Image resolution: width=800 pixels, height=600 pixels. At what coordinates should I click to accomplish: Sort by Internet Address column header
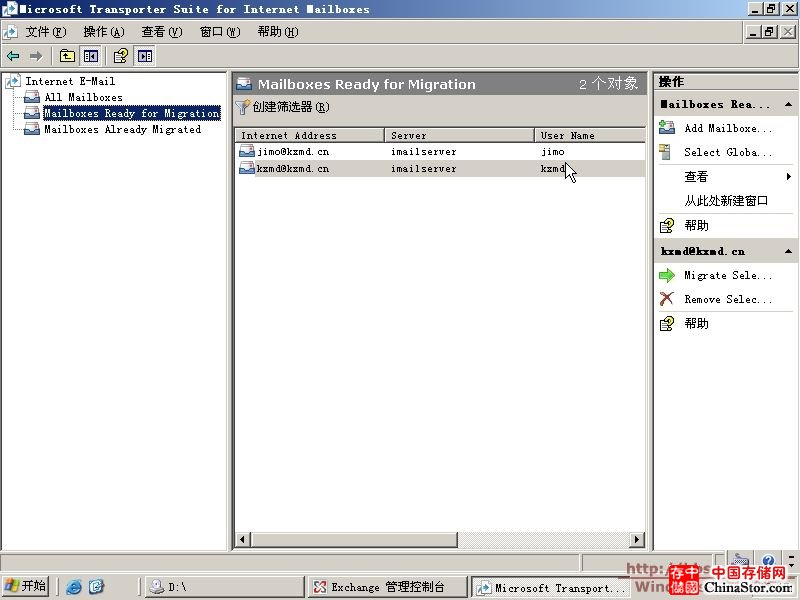(309, 135)
